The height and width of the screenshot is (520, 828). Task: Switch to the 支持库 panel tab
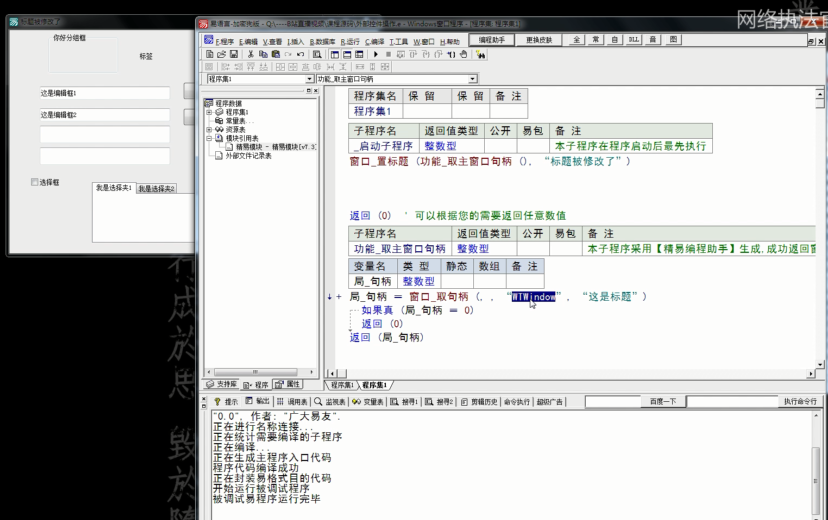pos(221,384)
